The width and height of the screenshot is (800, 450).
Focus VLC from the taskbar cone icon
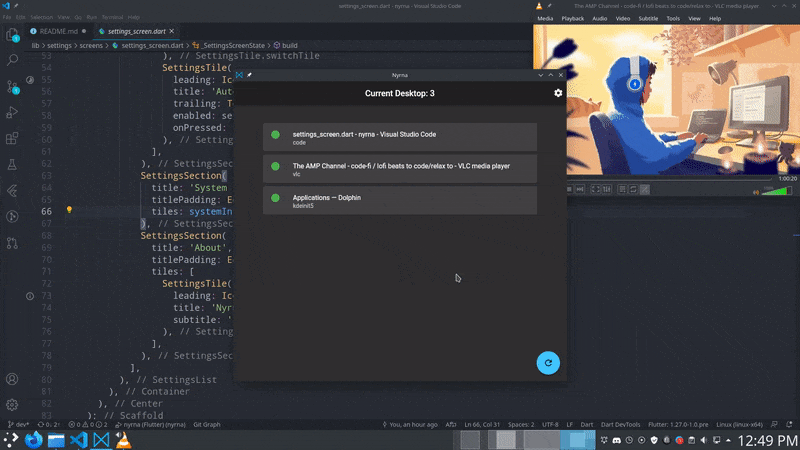[x=123, y=440]
